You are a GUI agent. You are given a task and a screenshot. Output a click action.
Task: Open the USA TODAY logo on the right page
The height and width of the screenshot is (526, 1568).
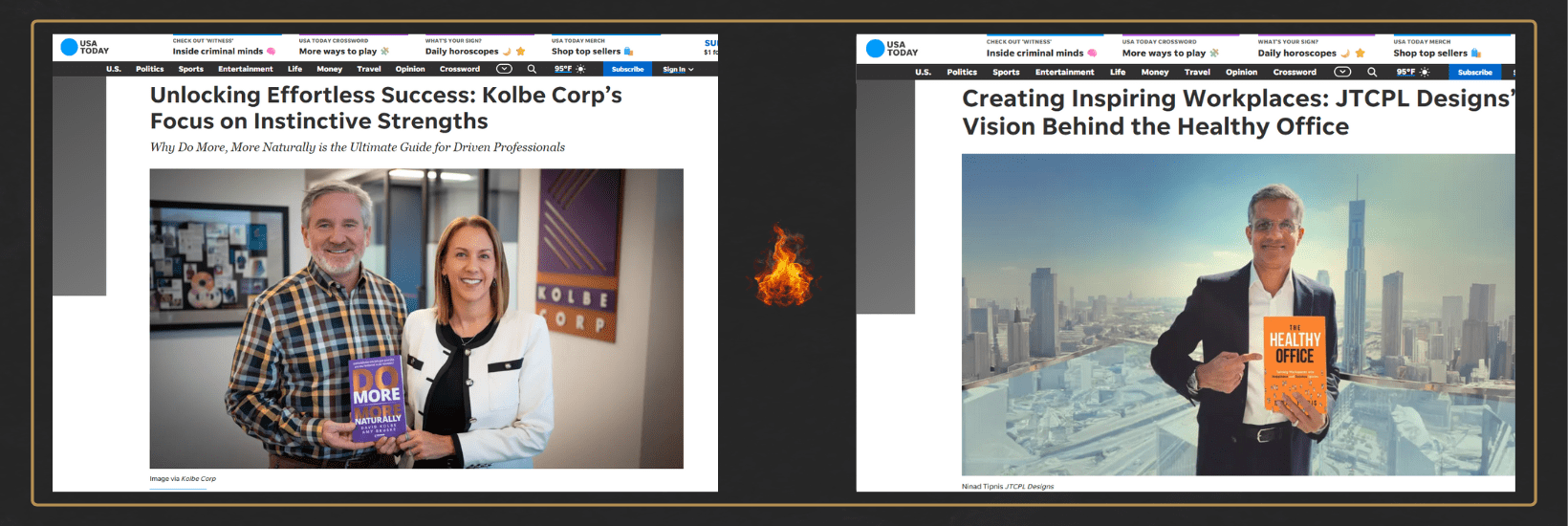click(892, 48)
